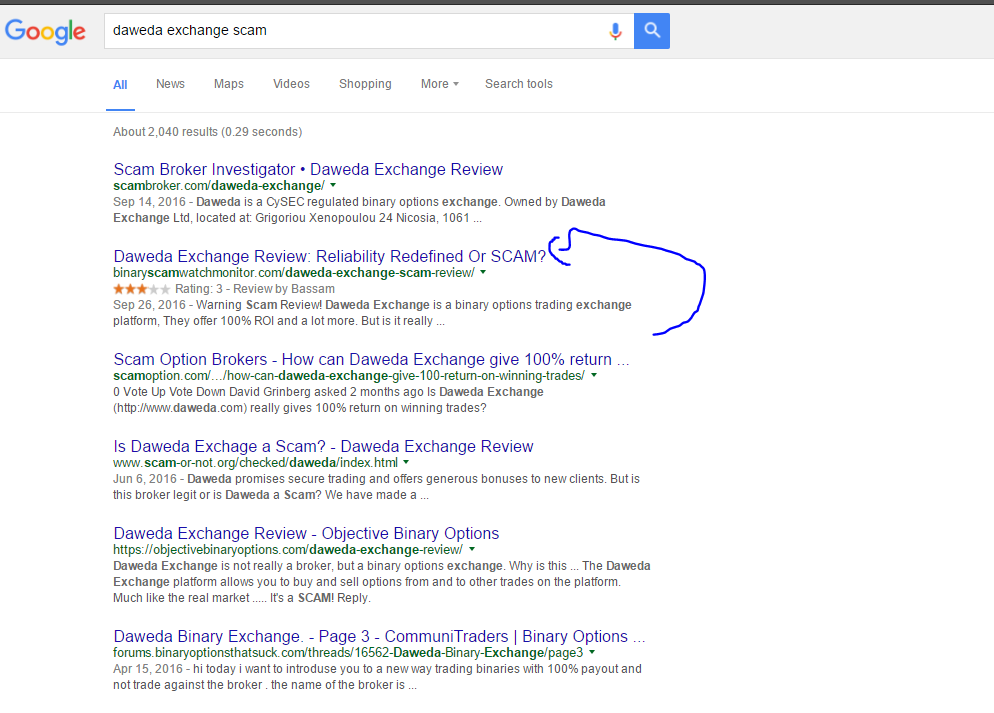Open 'Is Daweda Exchage a Scam?' result
Image resolution: width=994 pixels, height=713 pixels.
[x=323, y=446]
